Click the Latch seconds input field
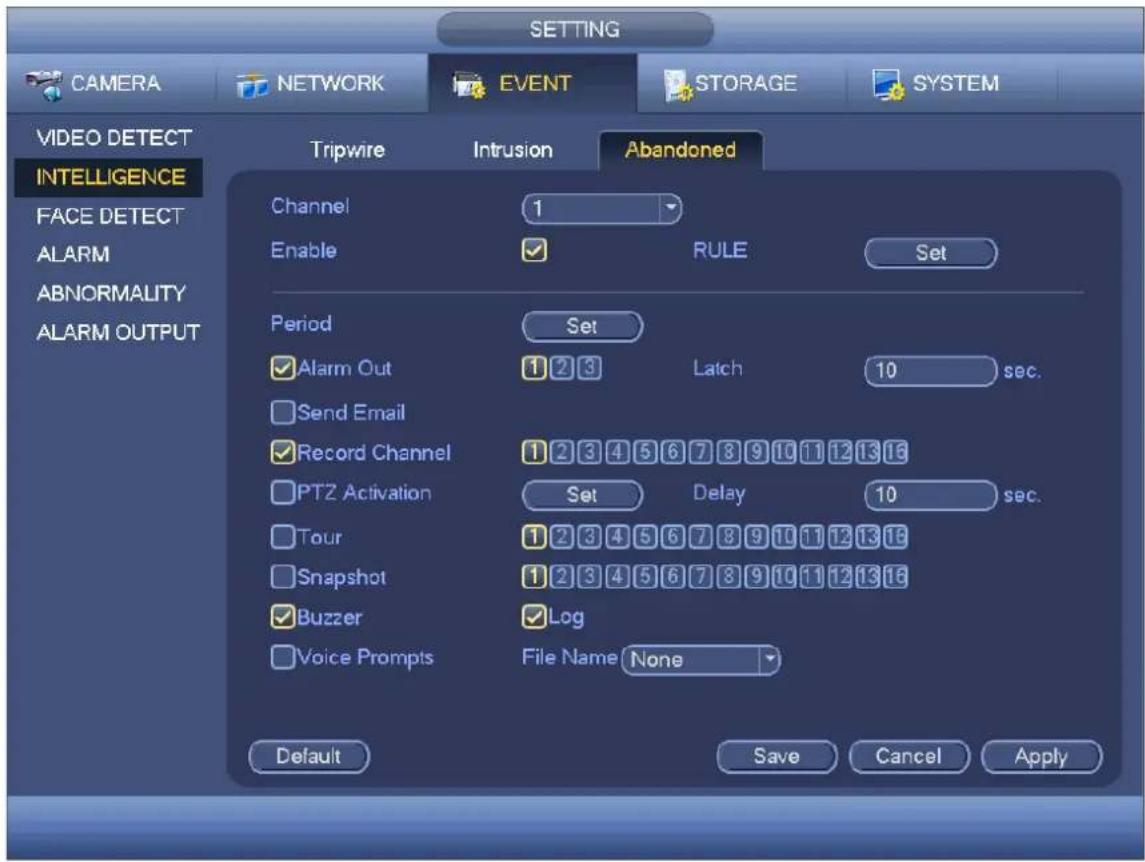This screenshot has width=1145, height=862. point(930,370)
